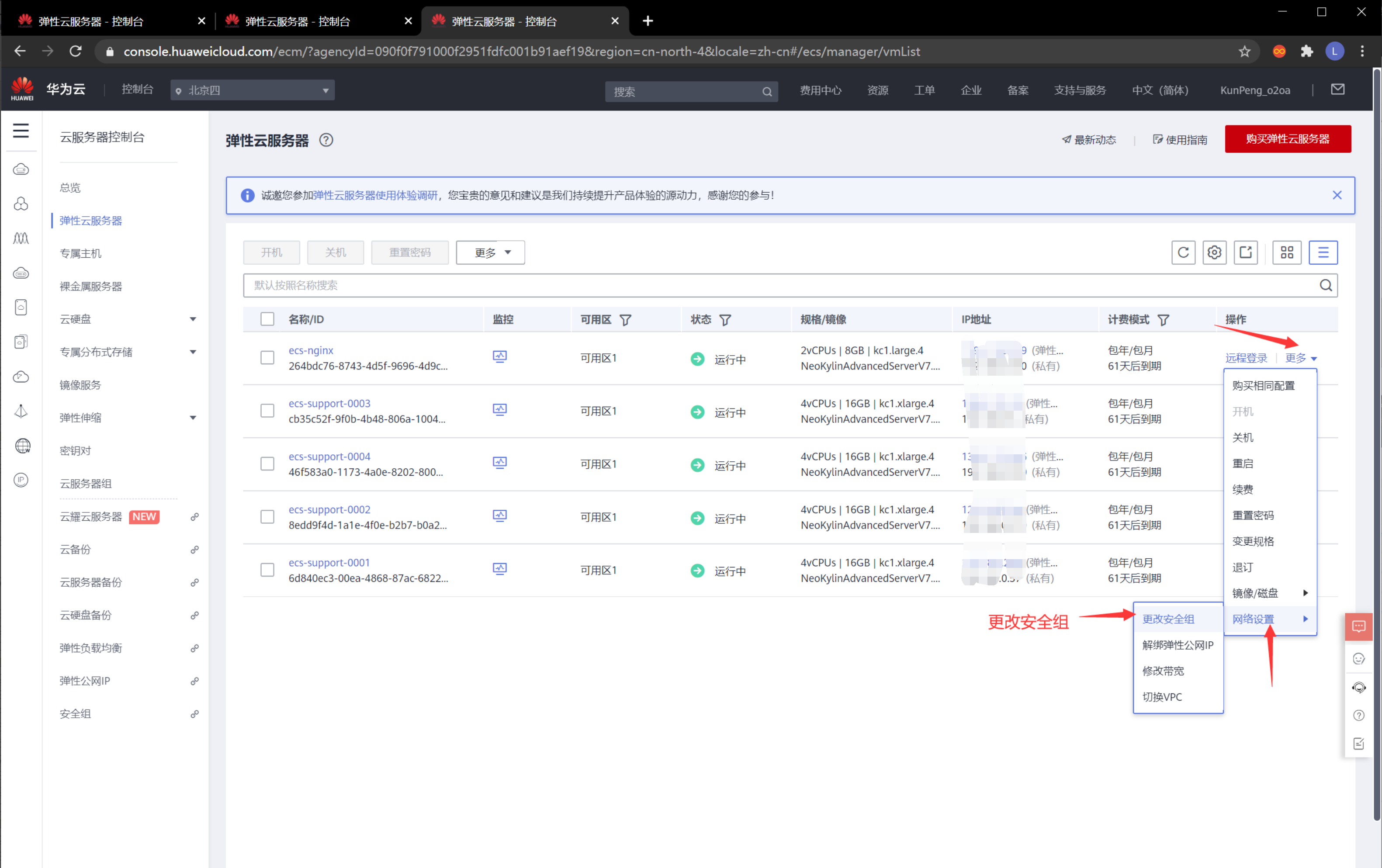The width and height of the screenshot is (1382, 868).
Task: Open the ecs-support-0003 server link
Action: [329, 403]
